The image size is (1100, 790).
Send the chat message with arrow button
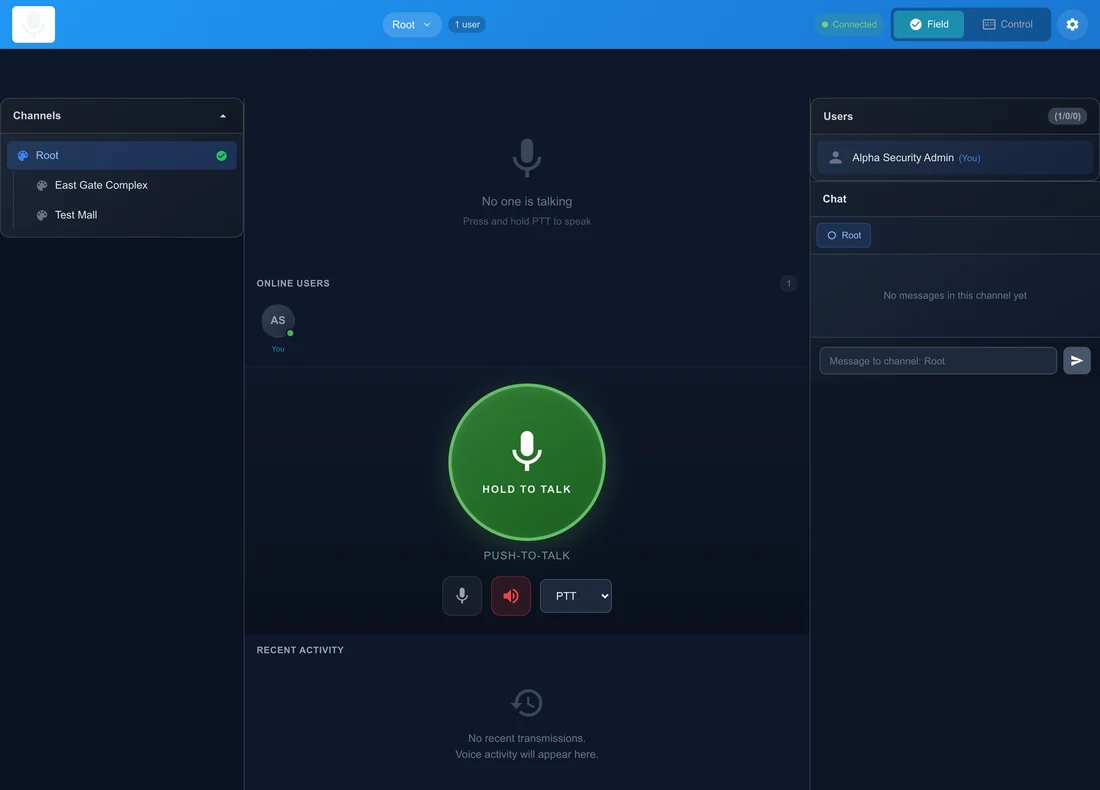point(1077,361)
